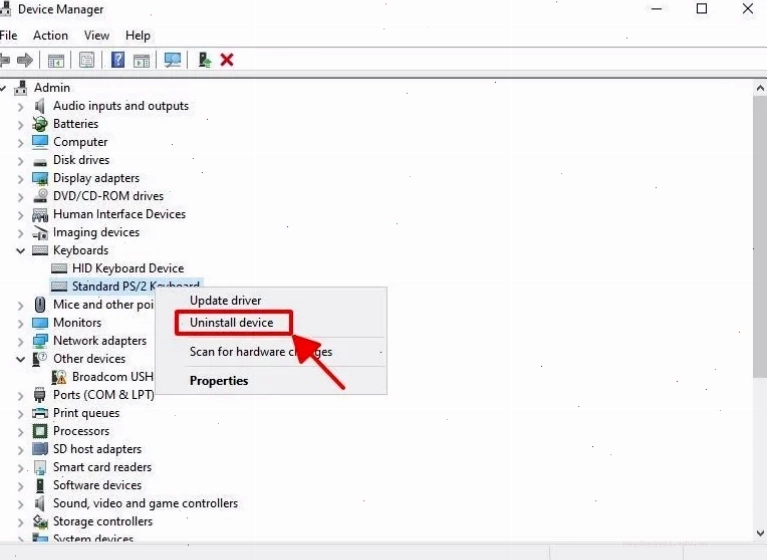The width and height of the screenshot is (767, 560).
Task: Click the Print queues printer icon
Action: (x=40, y=413)
